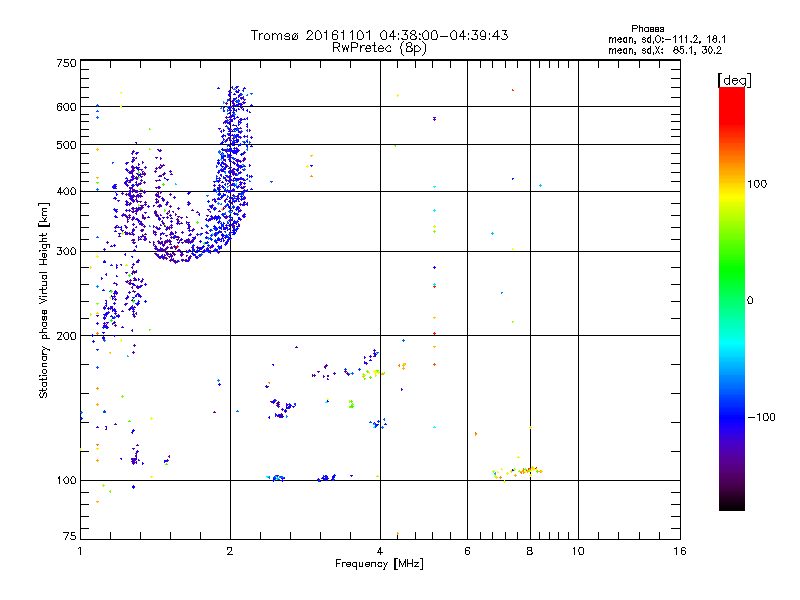The height and width of the screenshot is (600, 800).
Task: Click the colorbar tick label '0'
Action: (x=750, y=301)
